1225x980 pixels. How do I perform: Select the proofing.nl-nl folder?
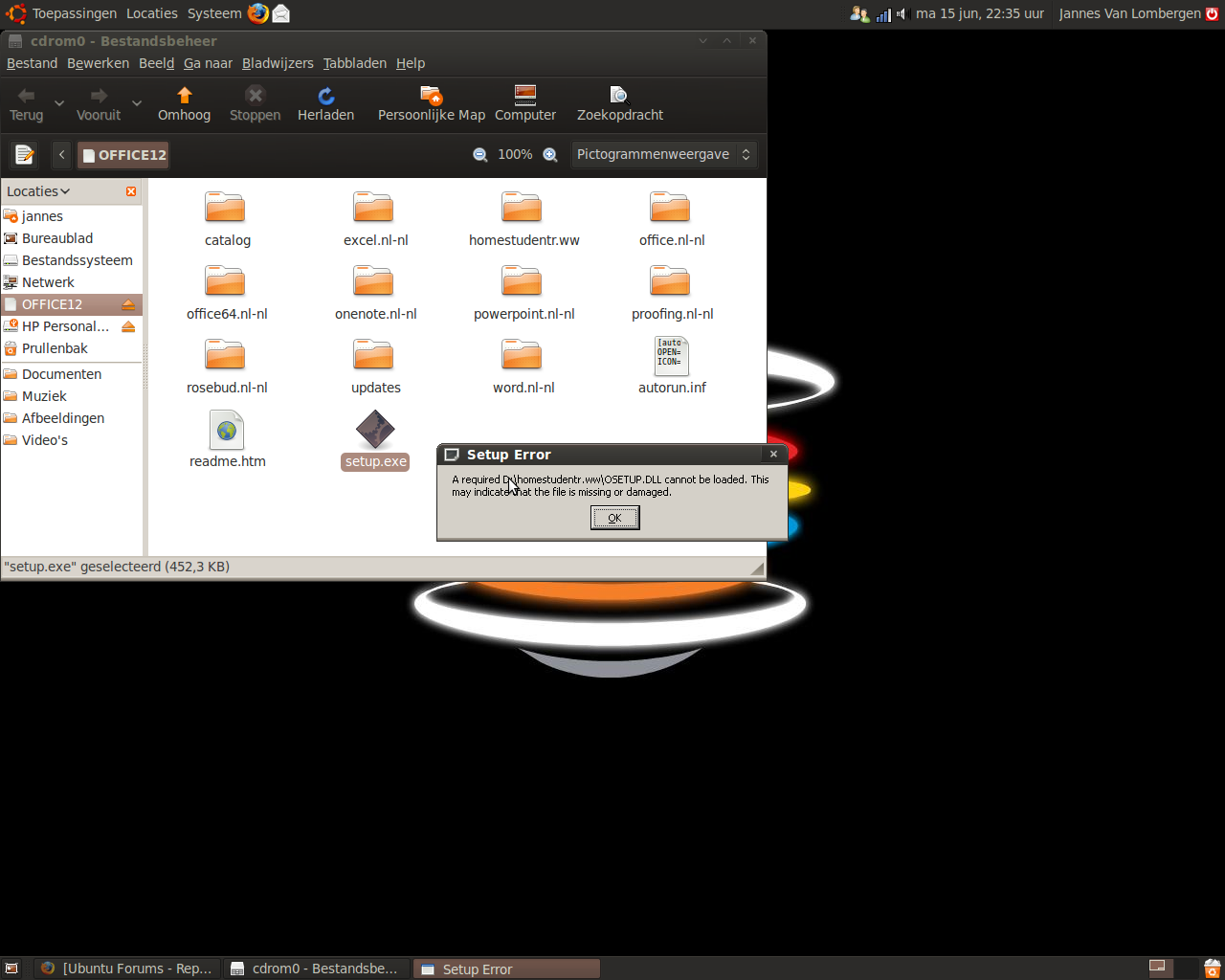click(x=671, y=280)
